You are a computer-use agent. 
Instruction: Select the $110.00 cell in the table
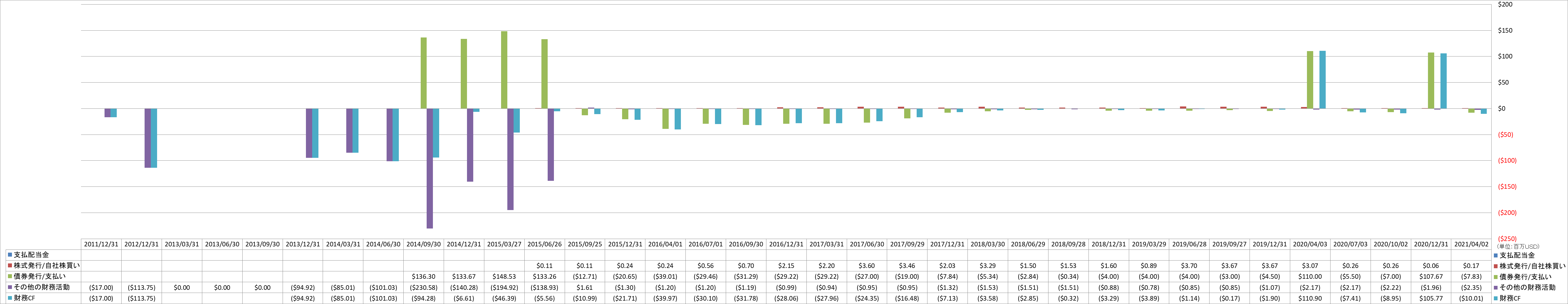click(x=1310, y=277)
